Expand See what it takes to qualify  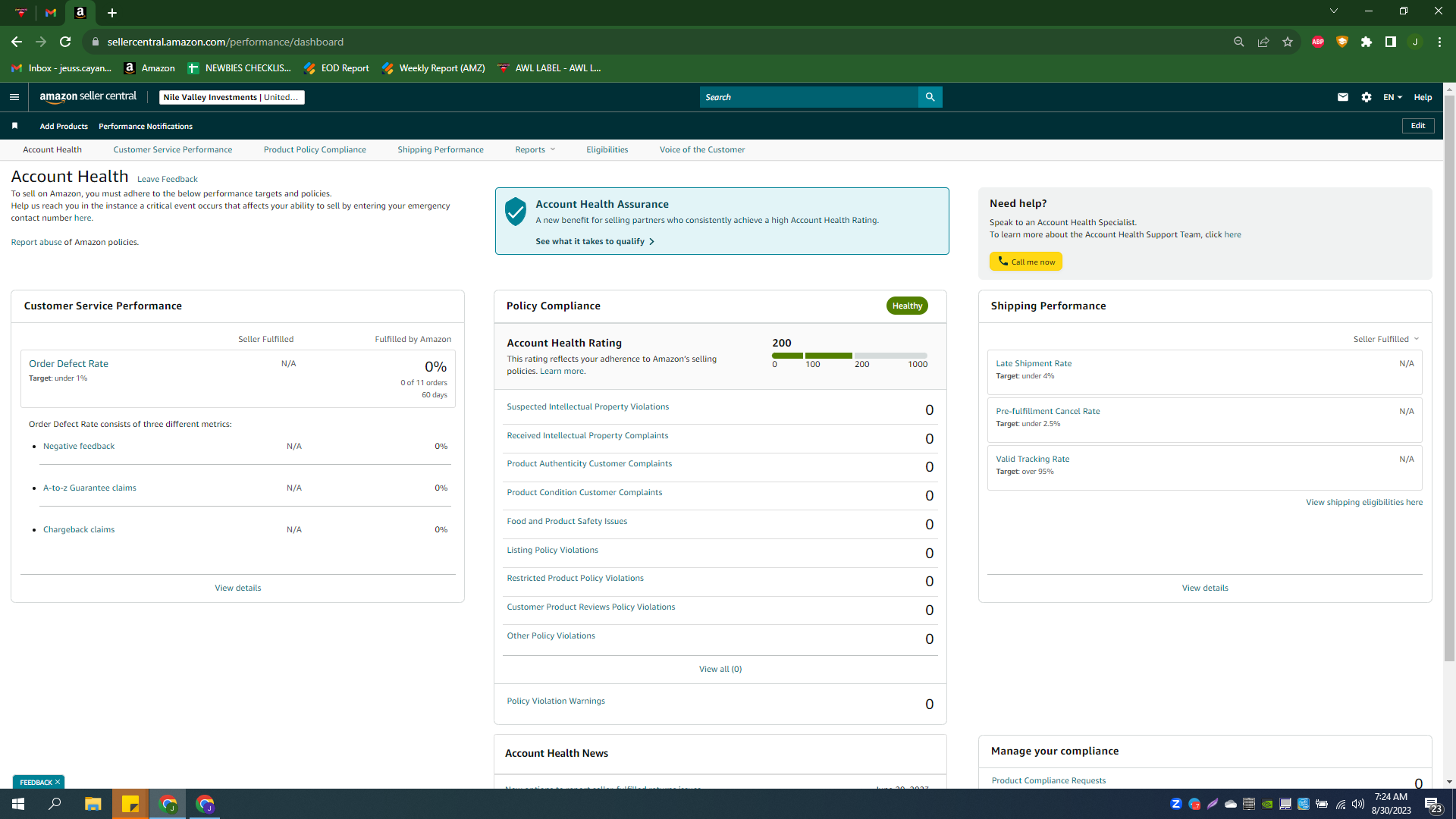[595, 241]
